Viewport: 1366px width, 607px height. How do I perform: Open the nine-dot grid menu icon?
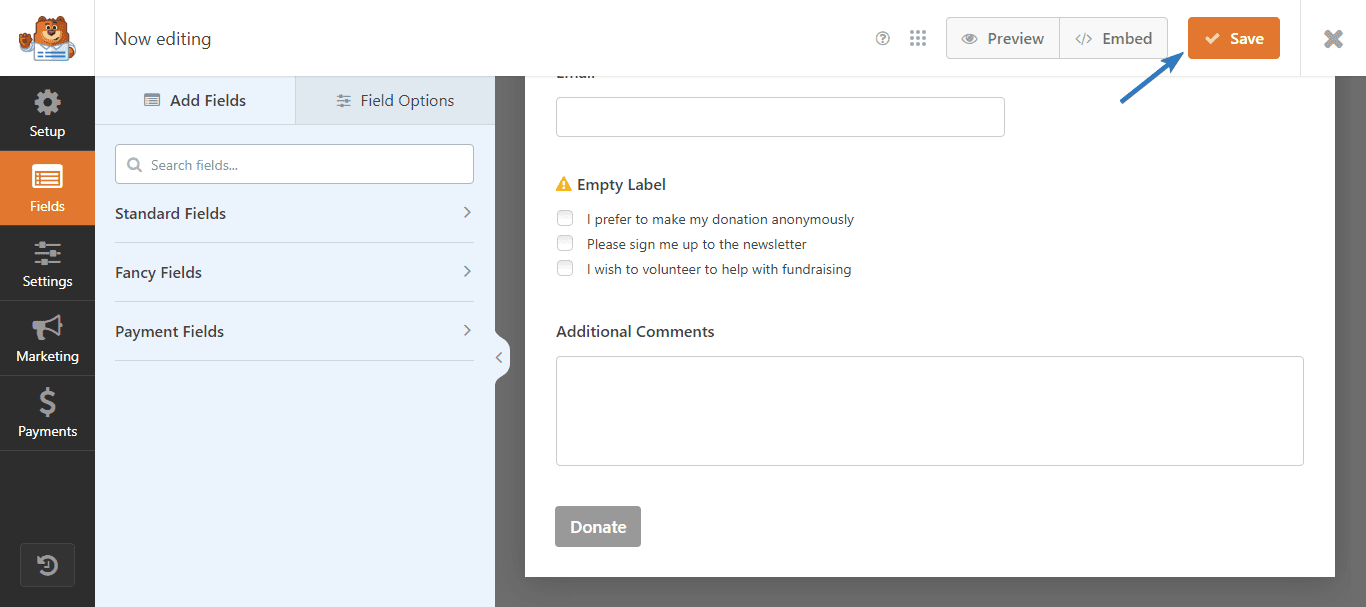(x=918, y=38)
